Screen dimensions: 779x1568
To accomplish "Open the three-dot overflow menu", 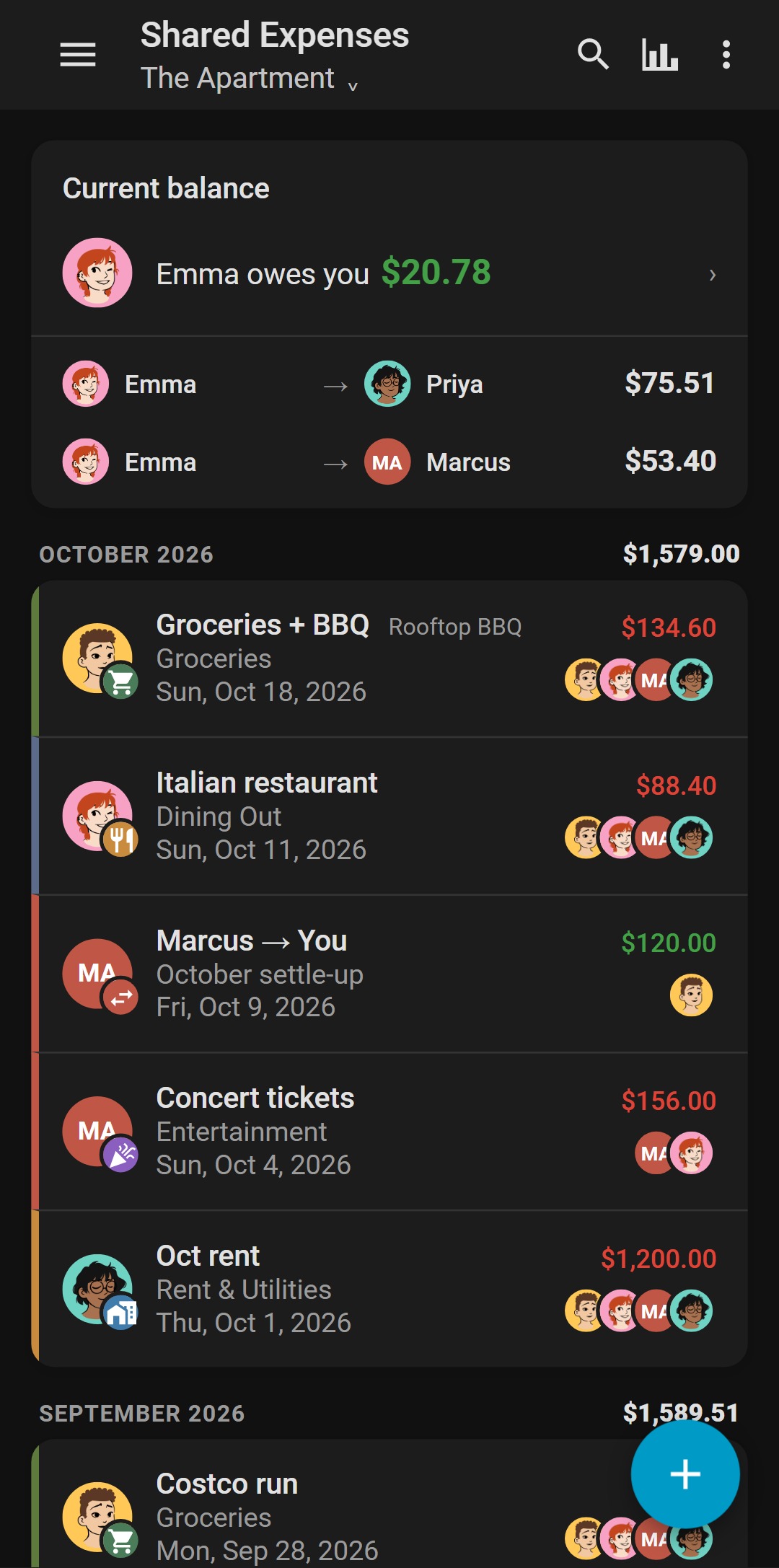I will click(726, 55).
